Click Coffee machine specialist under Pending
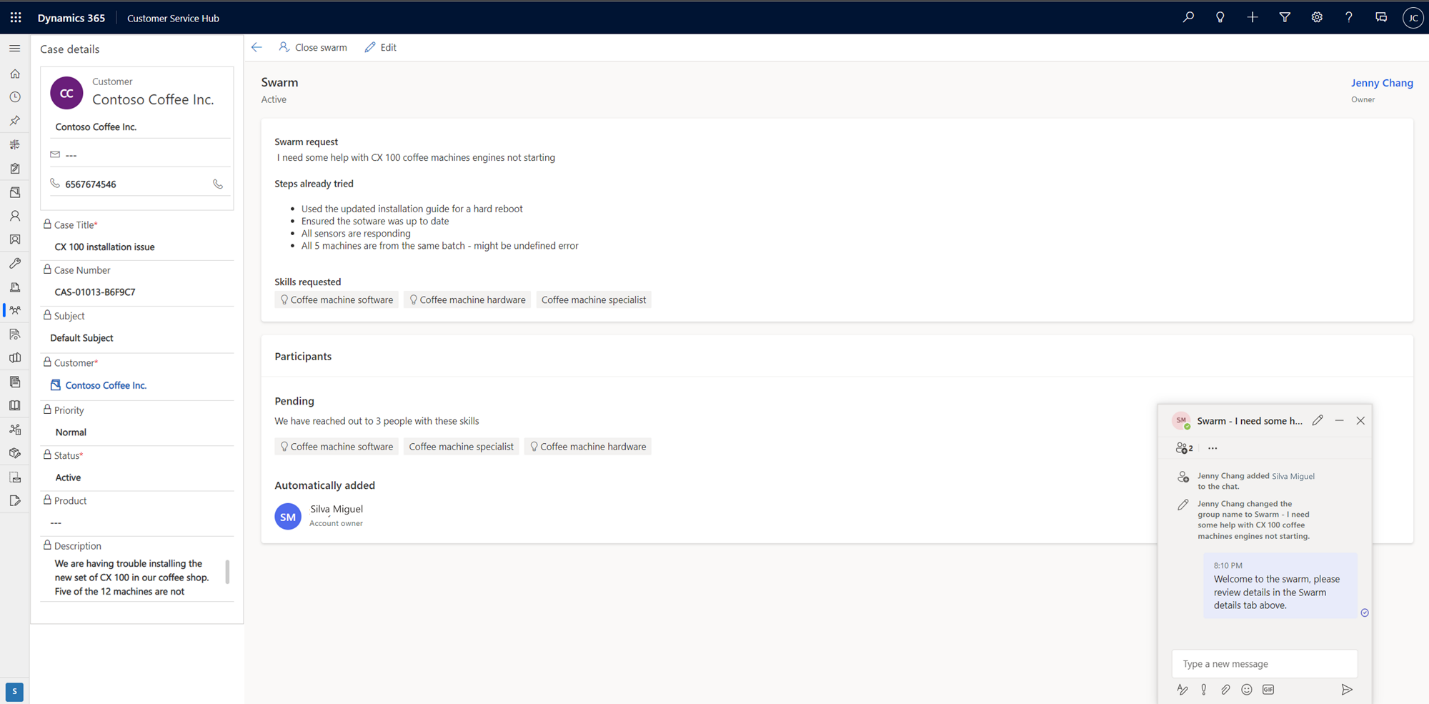Viewport: 1429px width, 704px height. coord(461,447)
